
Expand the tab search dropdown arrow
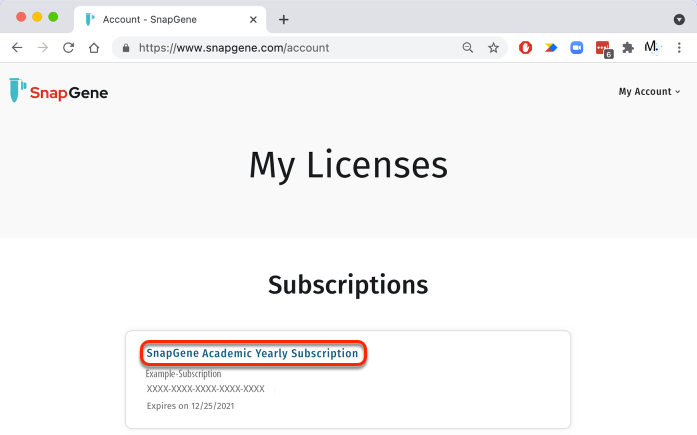[x=679, y=19]
